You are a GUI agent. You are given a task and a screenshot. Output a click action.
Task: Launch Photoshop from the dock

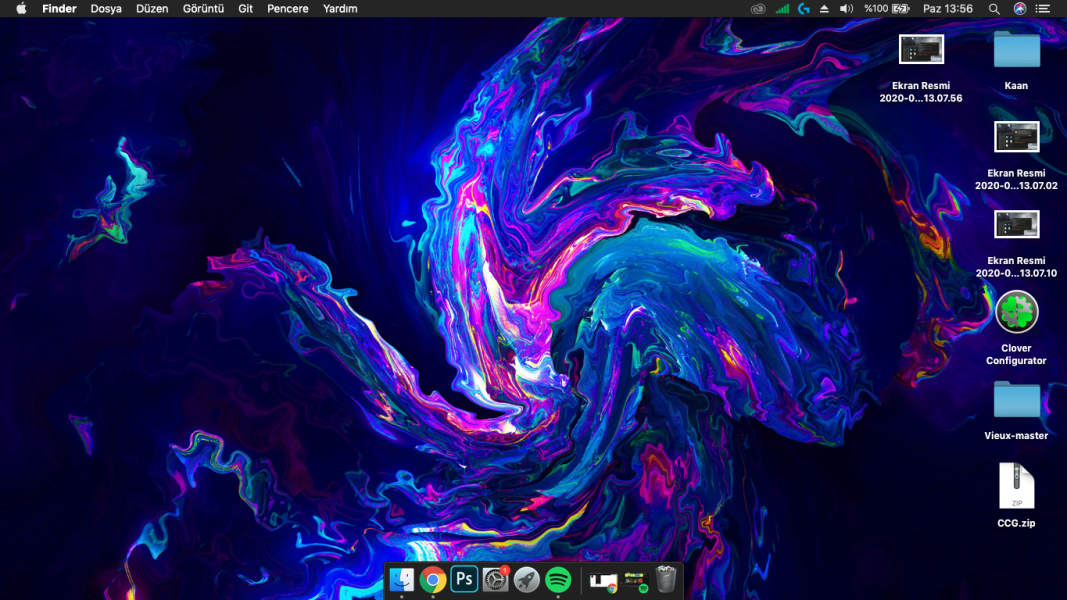pyautogui.click(x=464, y=579)
